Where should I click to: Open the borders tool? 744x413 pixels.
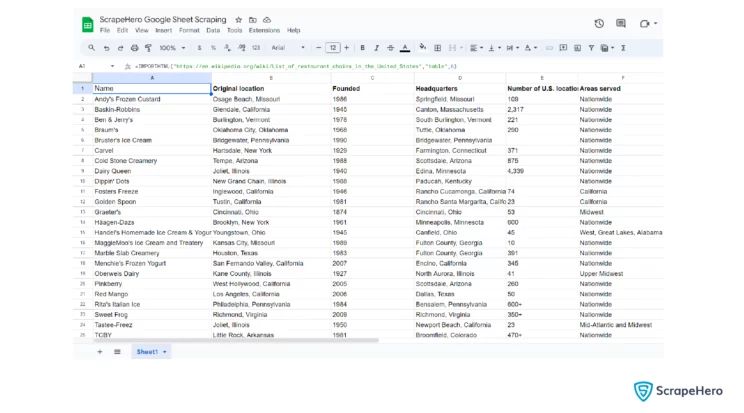pyautogui.click(x=437, y=48)
